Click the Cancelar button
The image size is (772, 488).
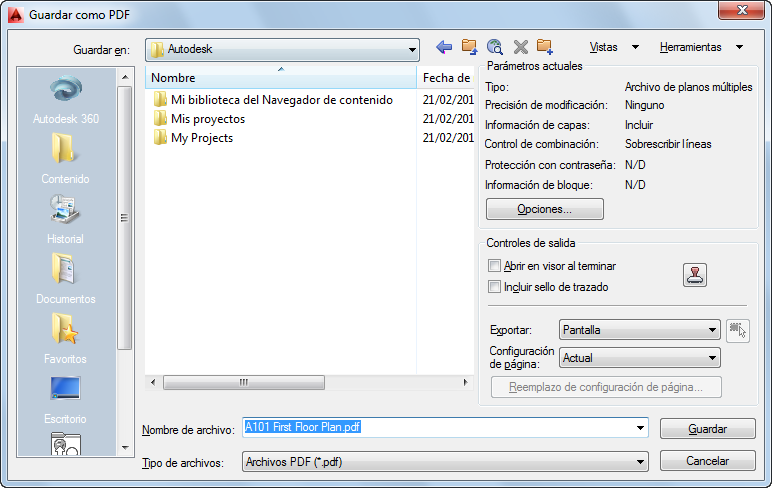(708, 461)
